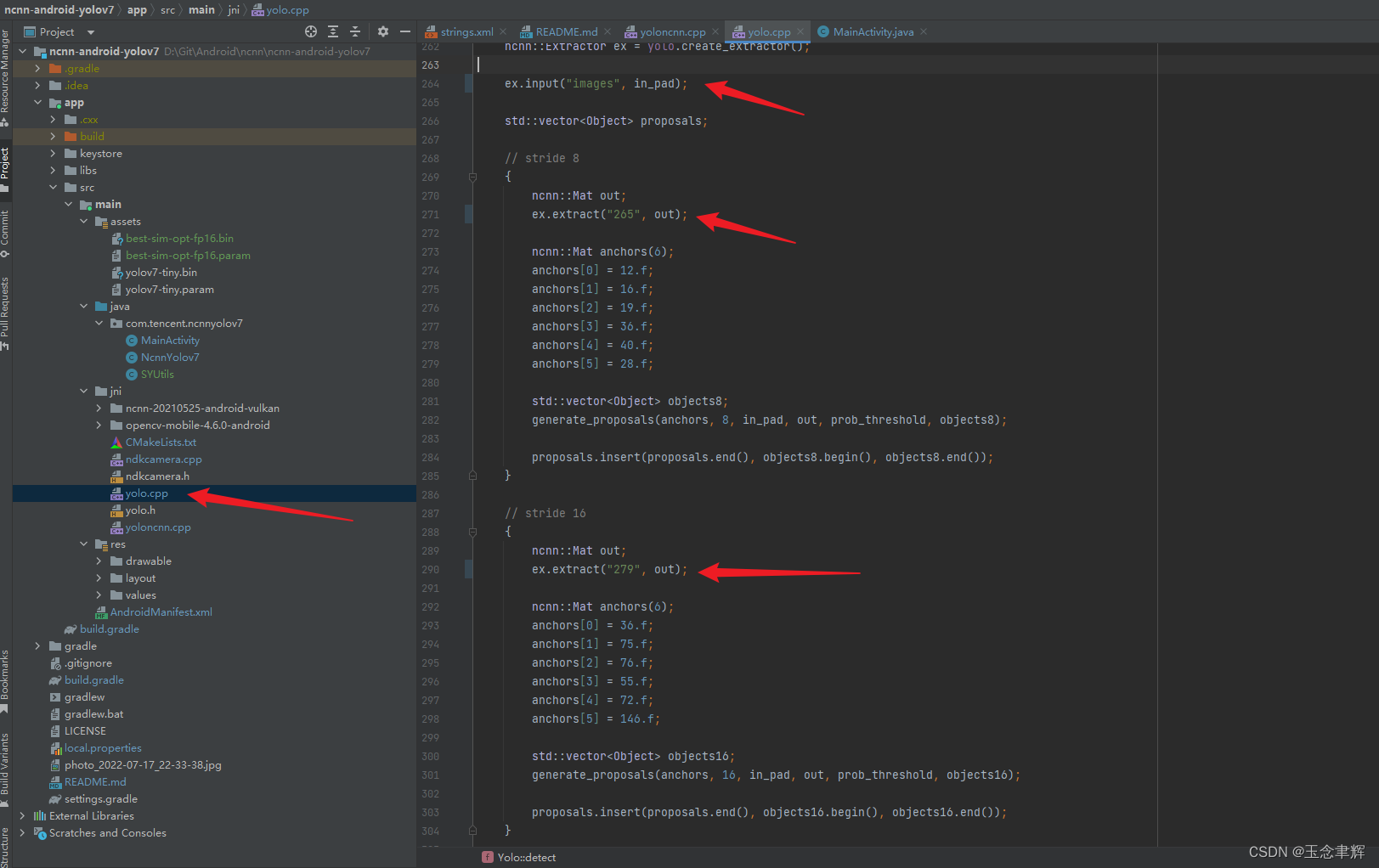The image size is (1379, 868).
Task: Collapse the assets folder
Action: click(83, 222)
